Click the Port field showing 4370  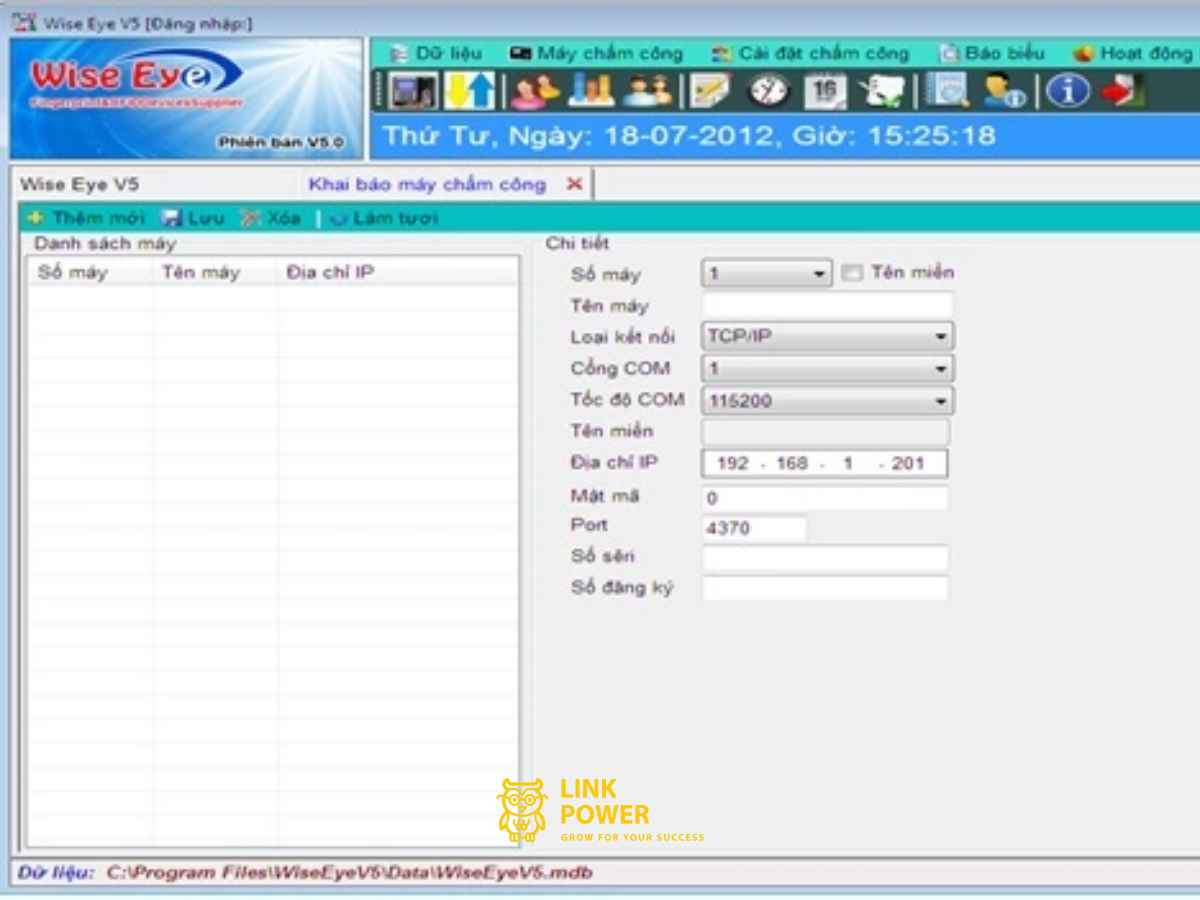pyautogui.click(x=754, y=527)
